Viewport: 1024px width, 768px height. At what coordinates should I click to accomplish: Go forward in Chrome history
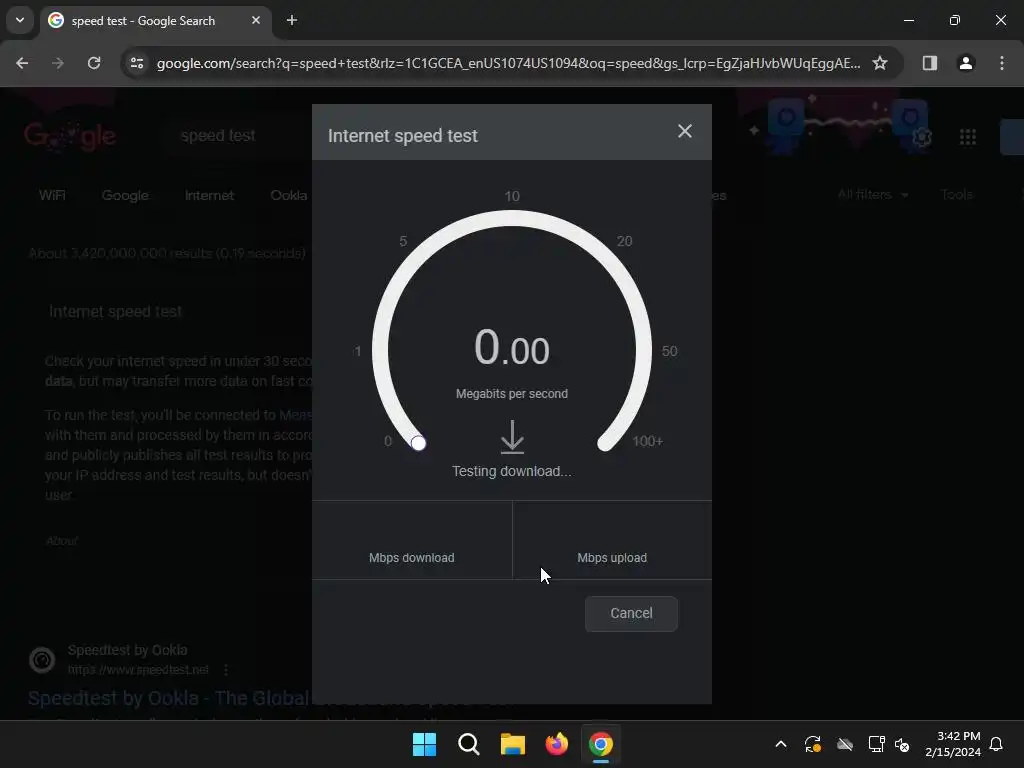[x=58, y=63]
